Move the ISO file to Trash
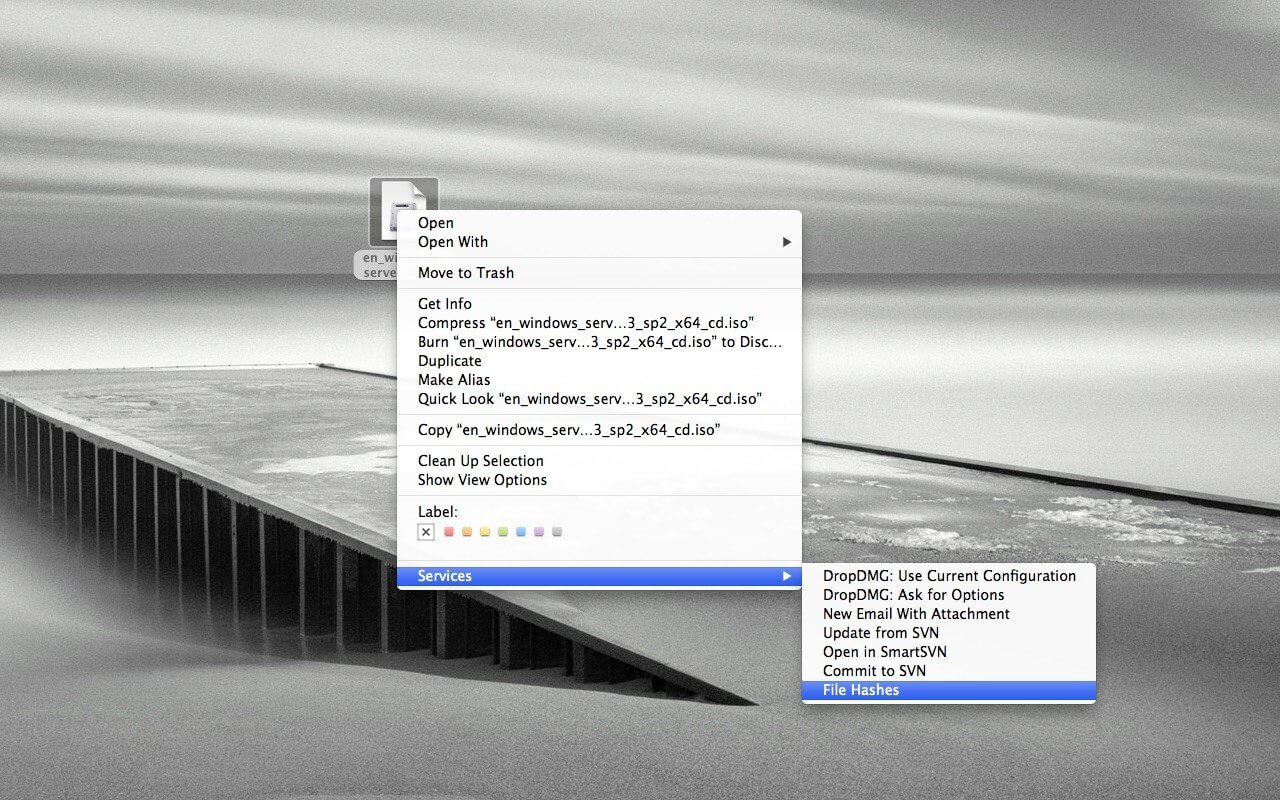The height and width of the screenshot is (800, 1280). [466, 272]
